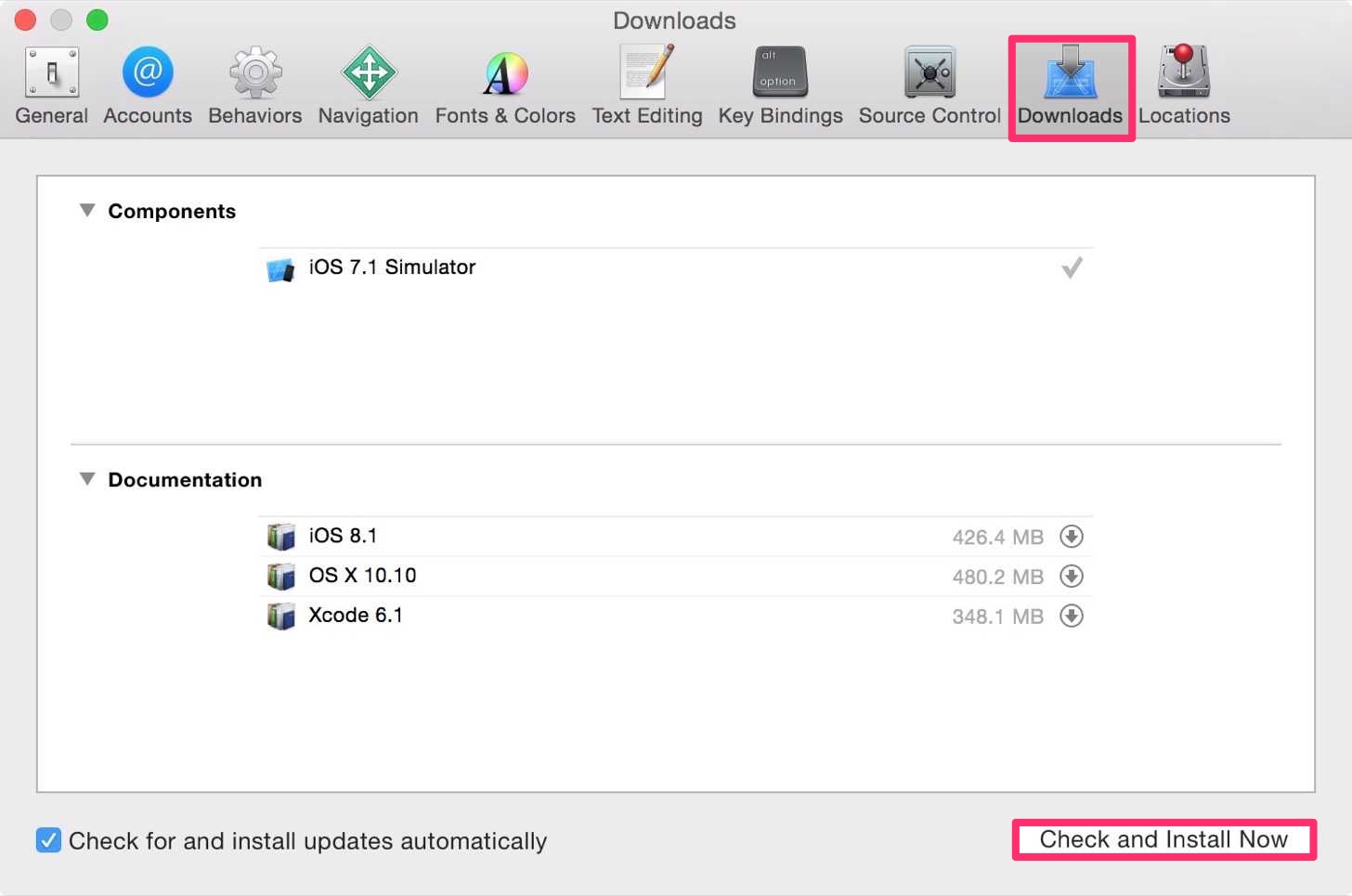1352x896 pixels.
Task: Click the green zoom window button
Action: 97,19
